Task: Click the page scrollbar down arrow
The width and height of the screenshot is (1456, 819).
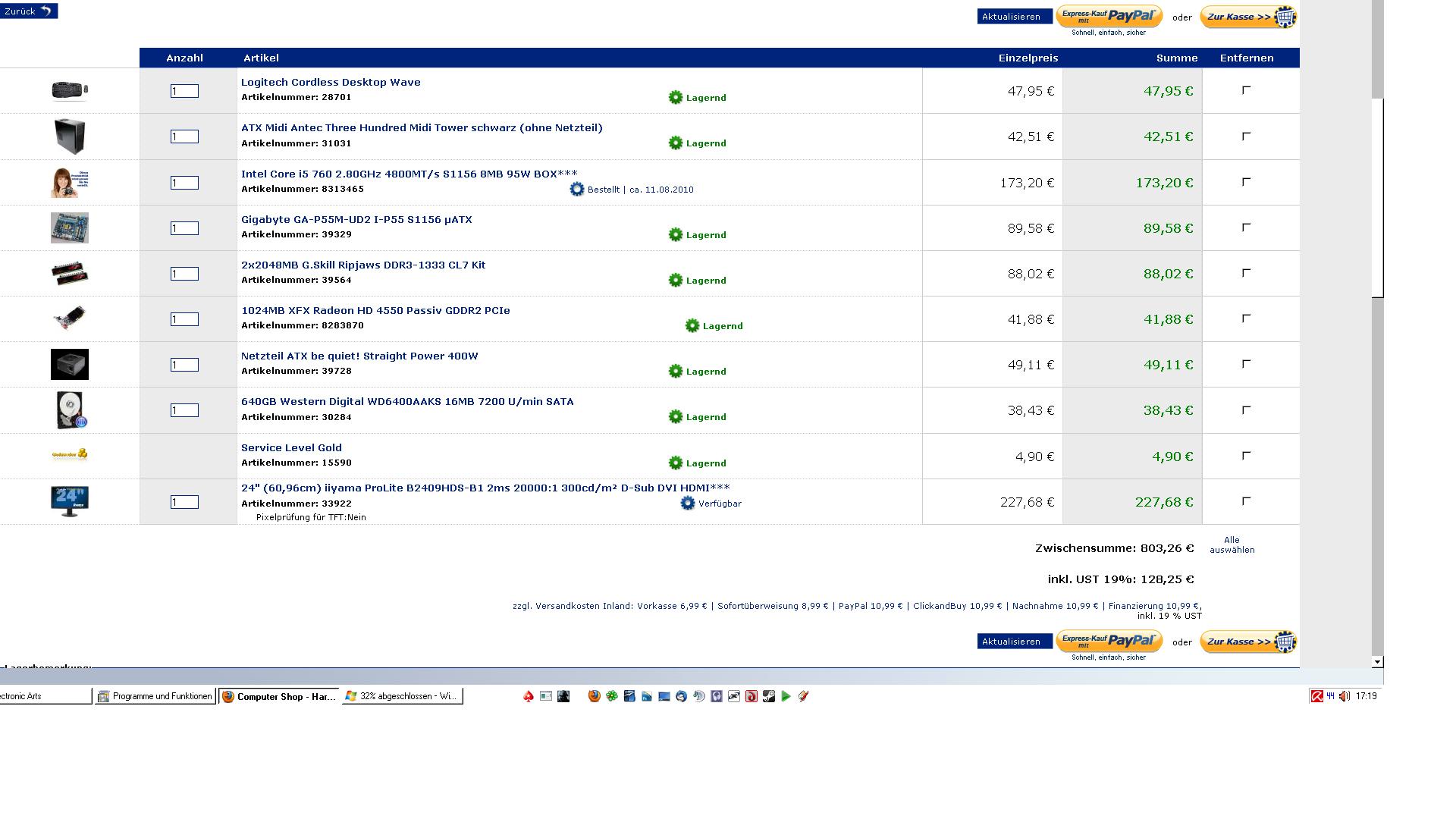Action: point(1378,661)
